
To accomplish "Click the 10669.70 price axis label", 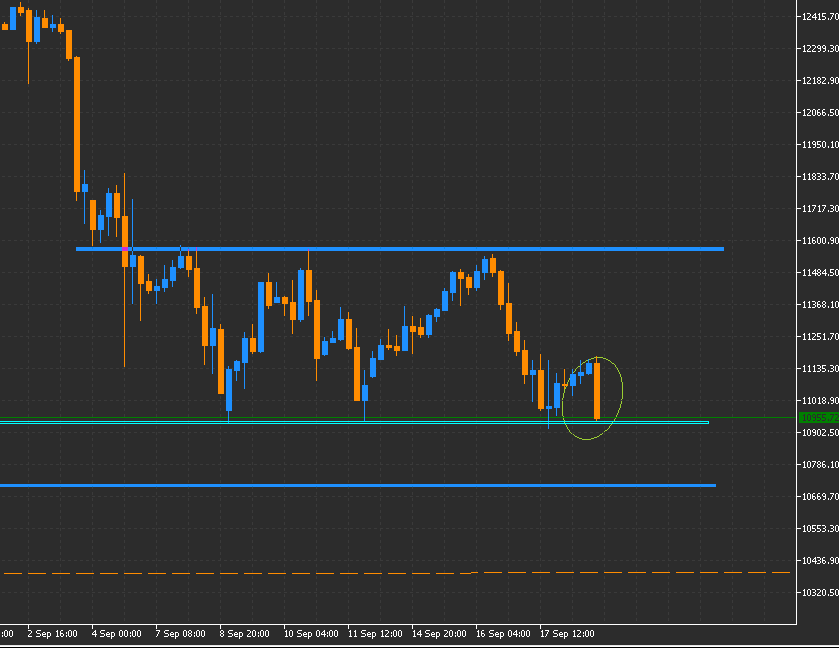I will tap(820, 497).
